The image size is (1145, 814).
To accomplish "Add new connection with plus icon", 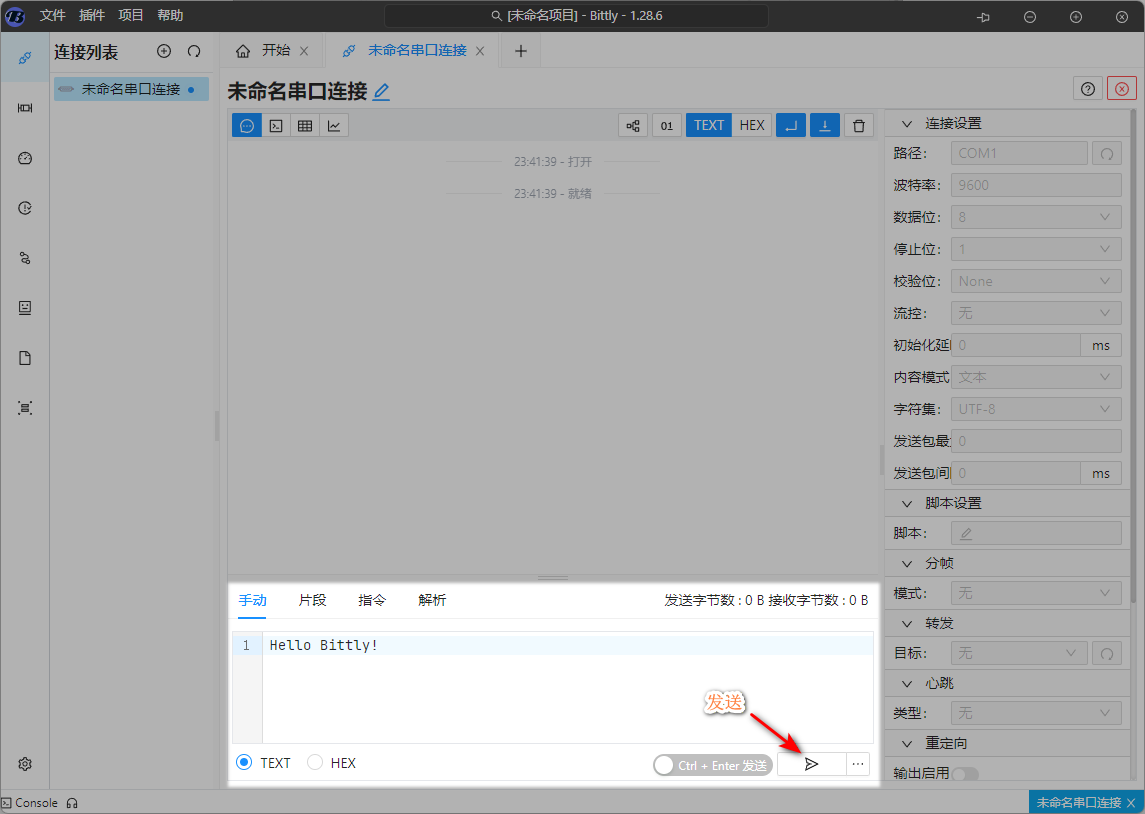I will pos(164,51).
